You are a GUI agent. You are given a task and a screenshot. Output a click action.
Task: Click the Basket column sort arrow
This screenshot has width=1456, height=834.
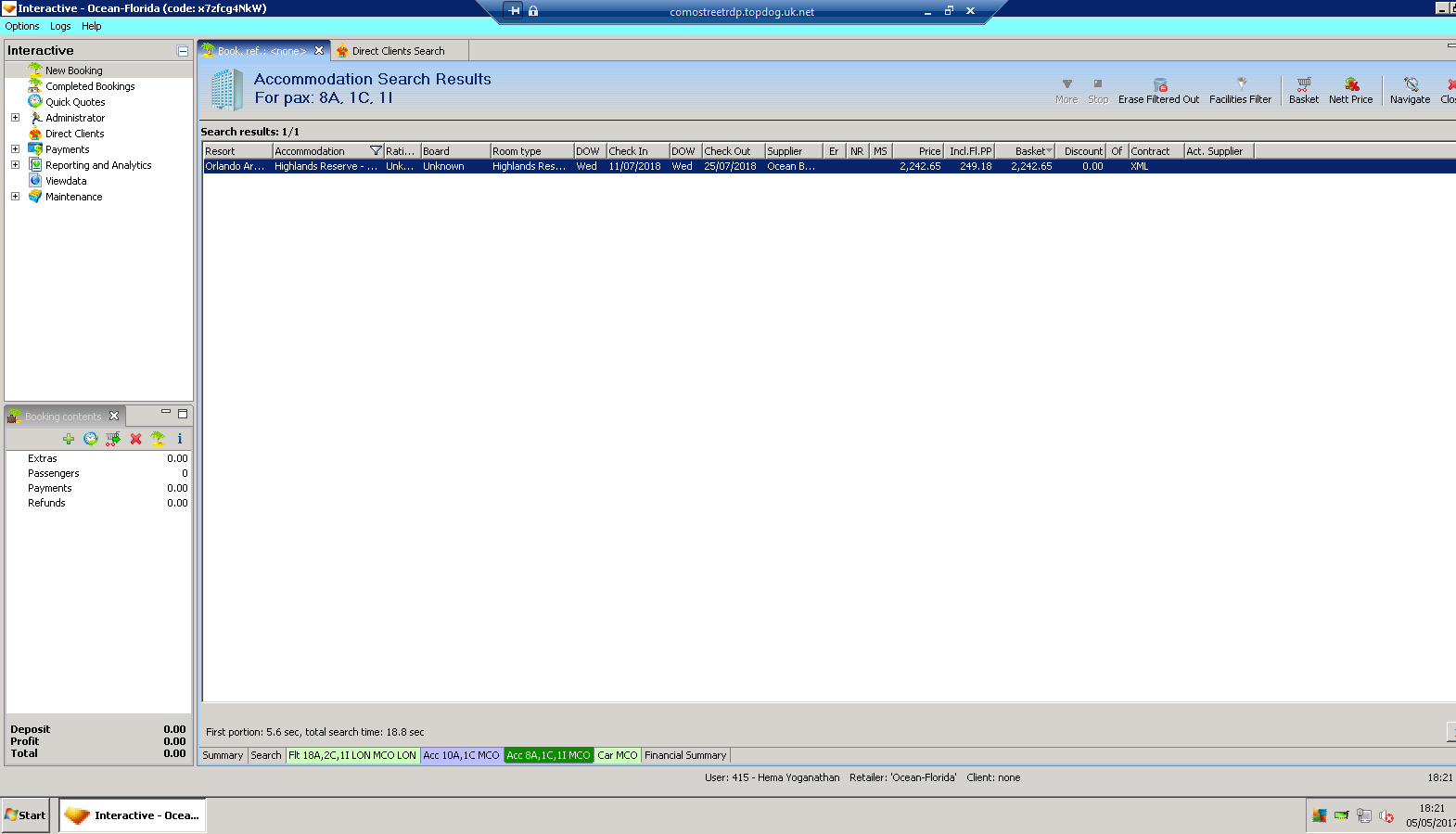point(1049,151)
